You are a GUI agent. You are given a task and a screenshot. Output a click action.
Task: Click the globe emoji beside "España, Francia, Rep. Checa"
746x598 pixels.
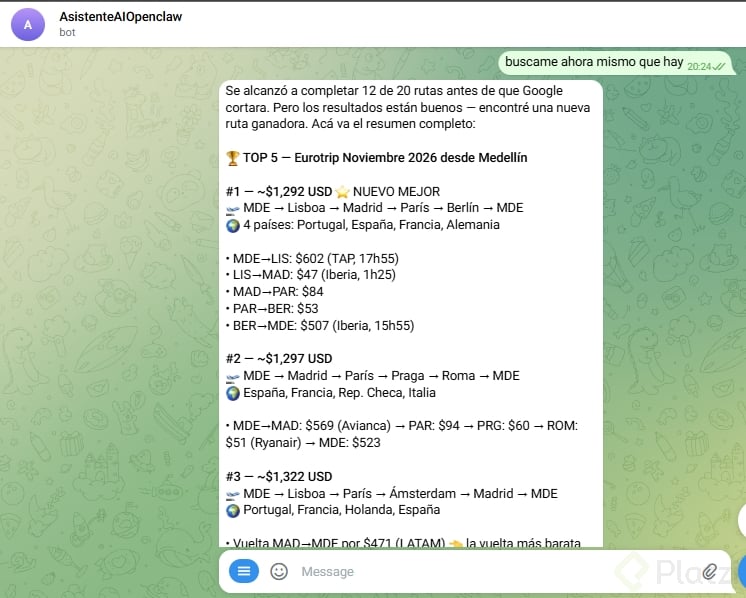pyautogui.click(x=233, y=393)
